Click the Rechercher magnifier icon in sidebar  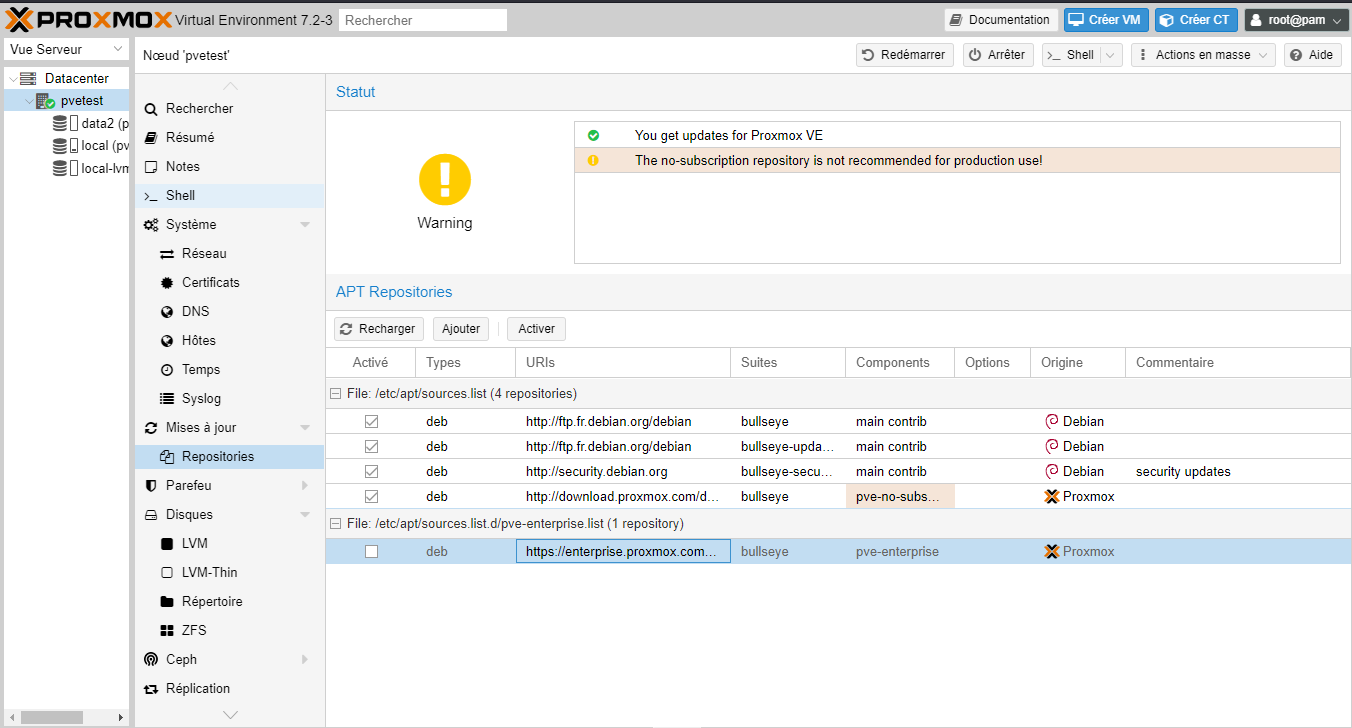(x=151, y=109)
